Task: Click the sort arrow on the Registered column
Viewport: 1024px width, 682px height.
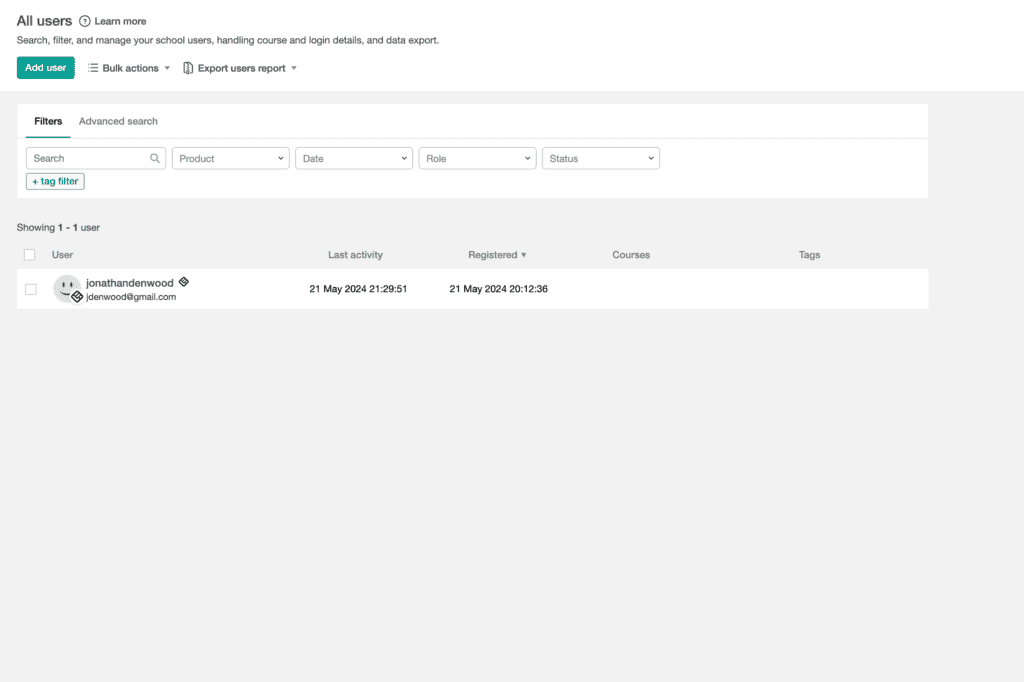Action: (525, 255)
